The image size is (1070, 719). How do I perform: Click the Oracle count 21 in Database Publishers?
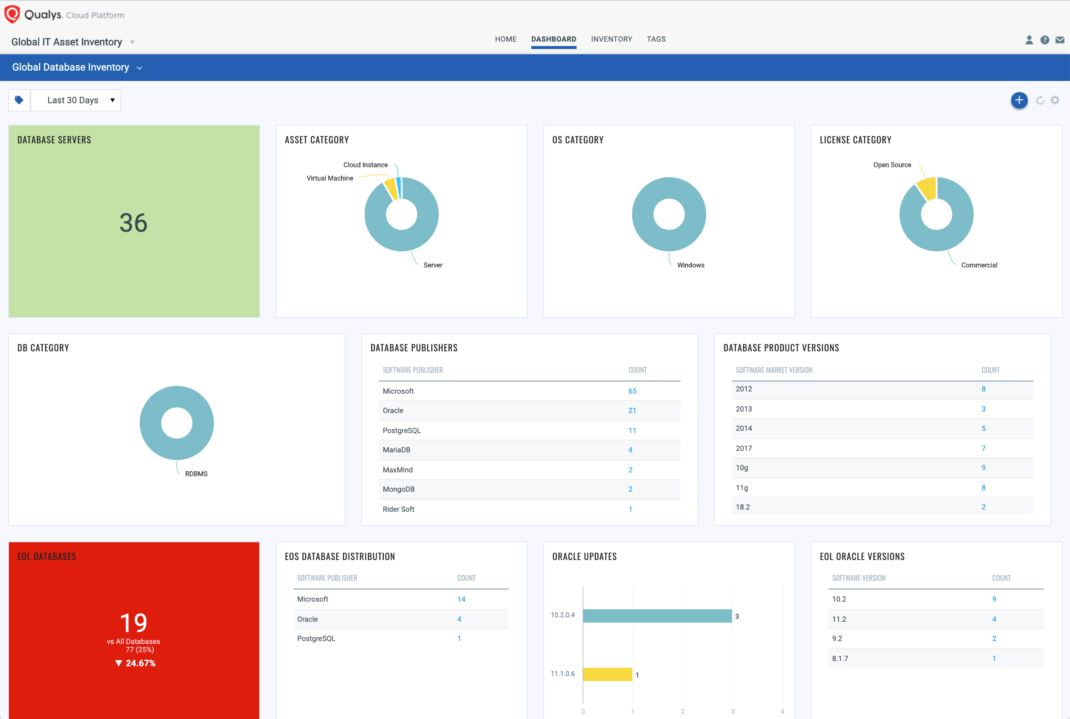click(632, 411)
